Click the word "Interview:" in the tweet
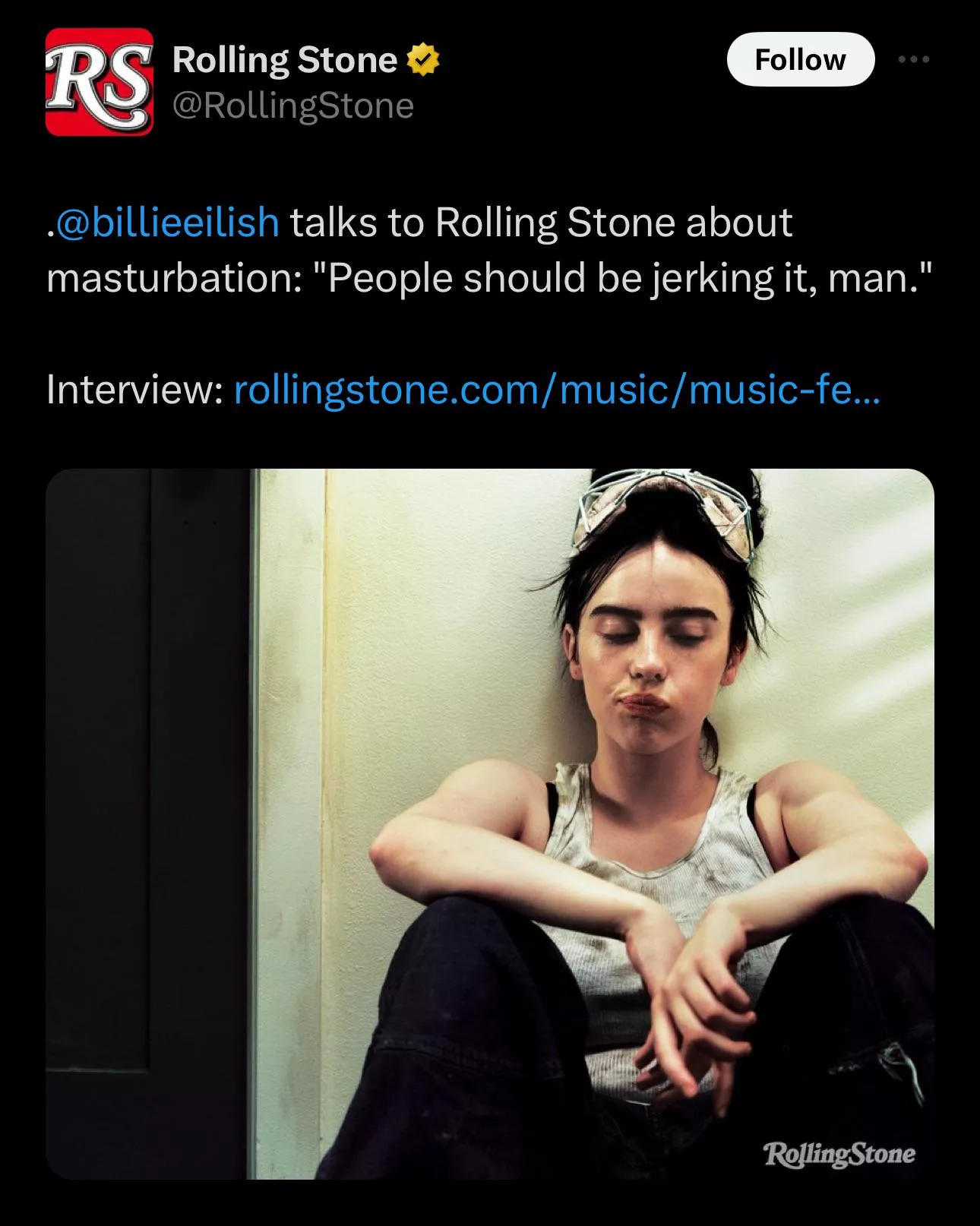Viewport: 980px width, 1226px height. (134, 390)
